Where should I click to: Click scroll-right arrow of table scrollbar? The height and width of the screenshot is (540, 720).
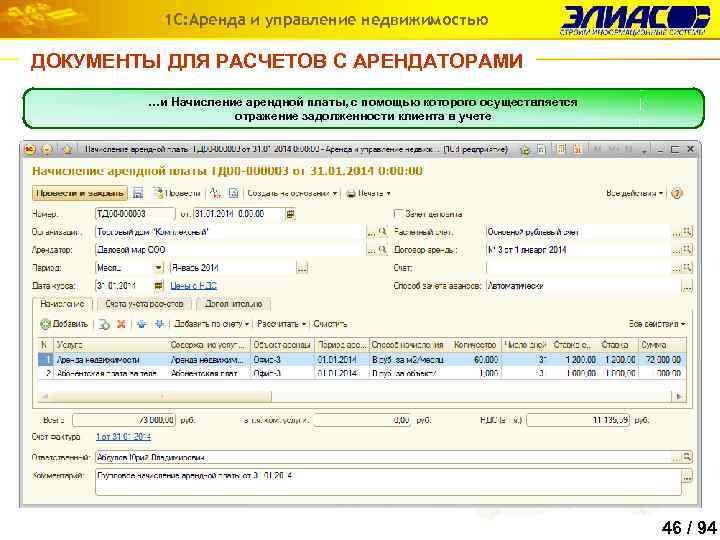(680, 396)
